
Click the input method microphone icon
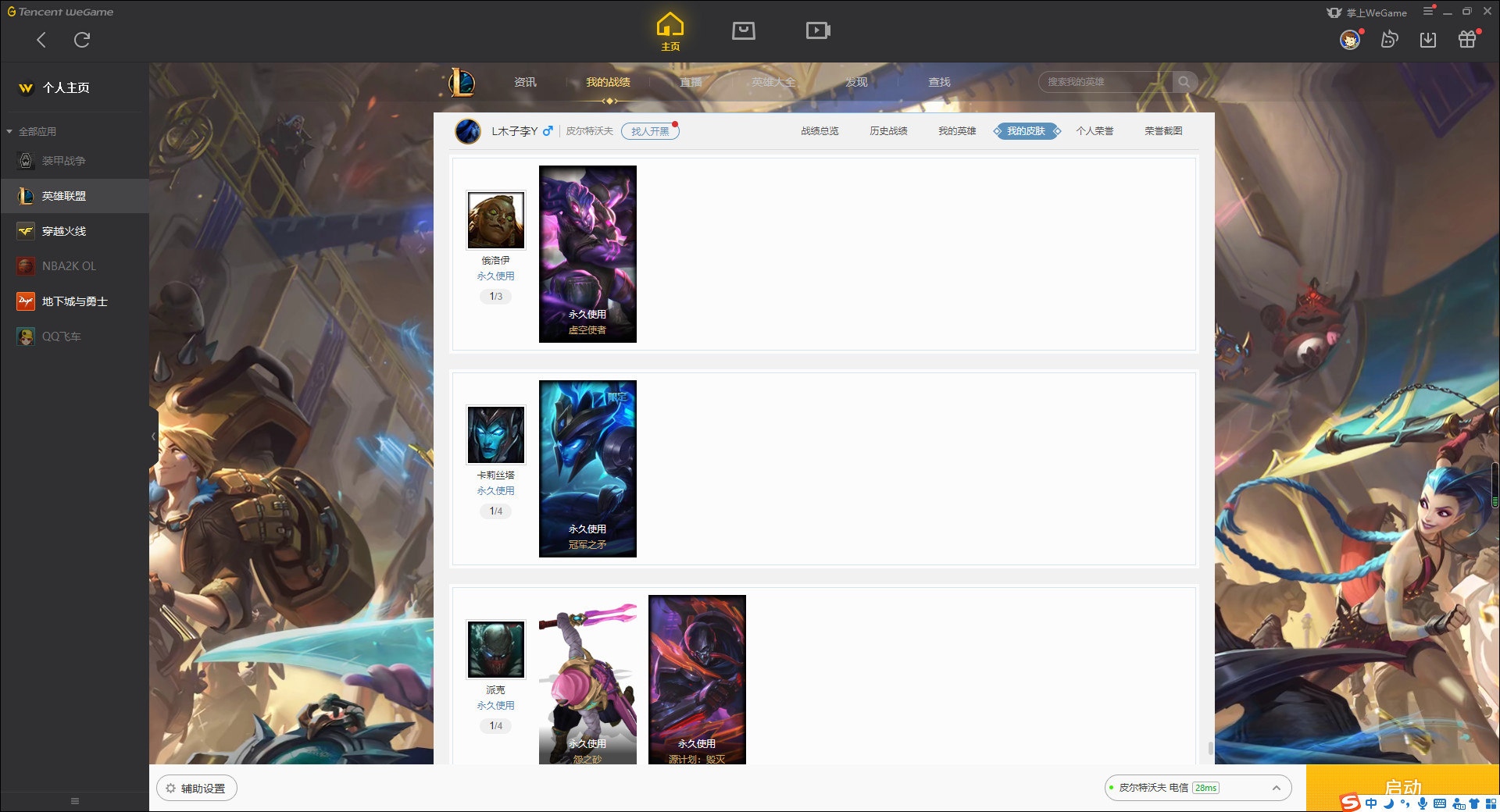point(1423,803)
